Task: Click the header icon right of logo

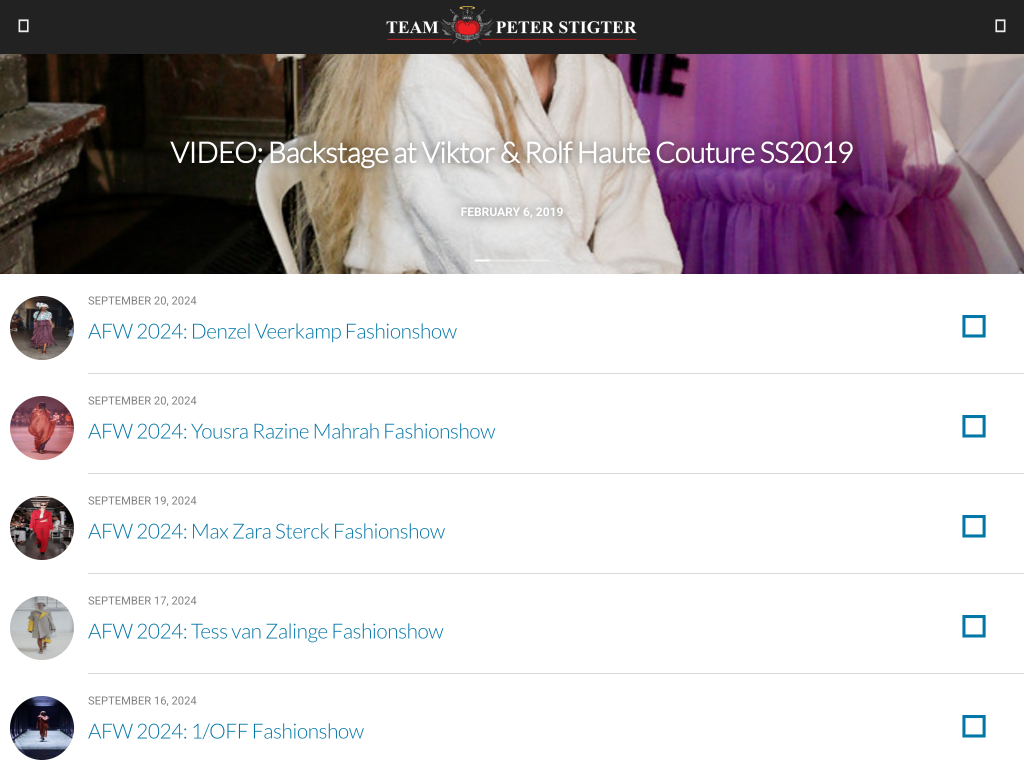Action: click(1000, 26)
